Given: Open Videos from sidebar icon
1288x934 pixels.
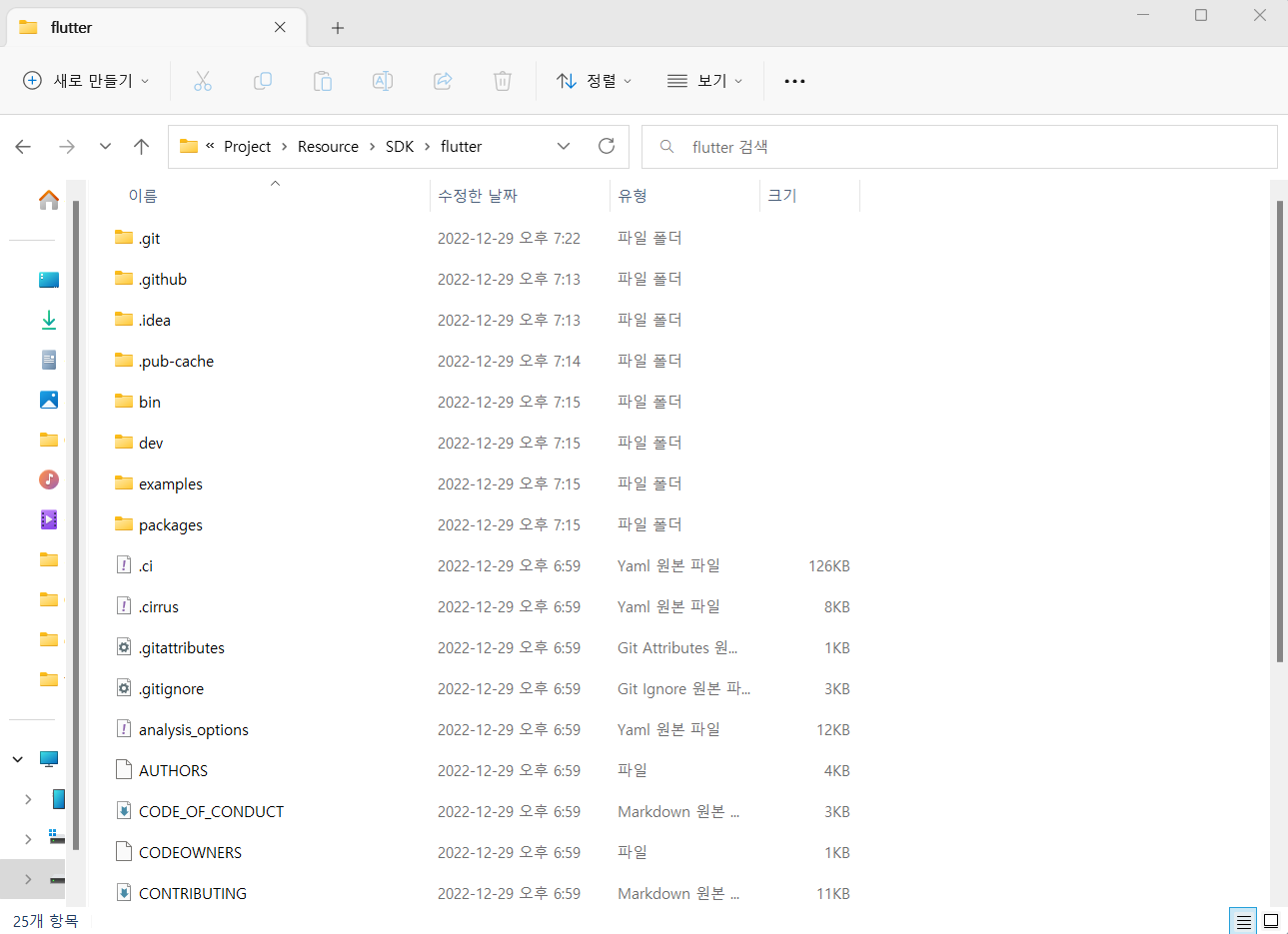Looking at the screenshot, I should pyautogui.click(x=48, y=519).
